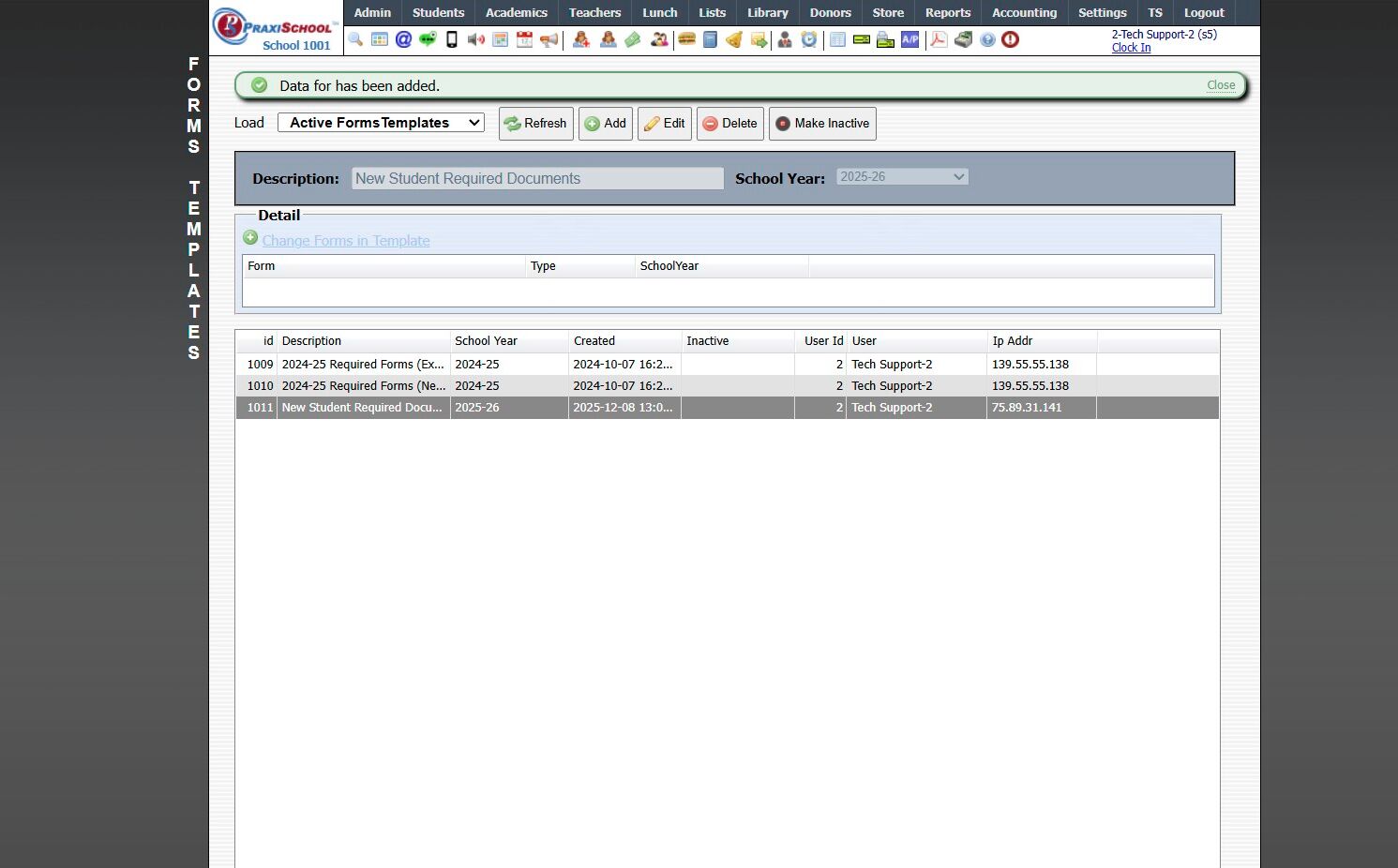Open the red date calendar icon
Image resolution: width=1398 pixels, height=868 pixels.
point(524,39)
